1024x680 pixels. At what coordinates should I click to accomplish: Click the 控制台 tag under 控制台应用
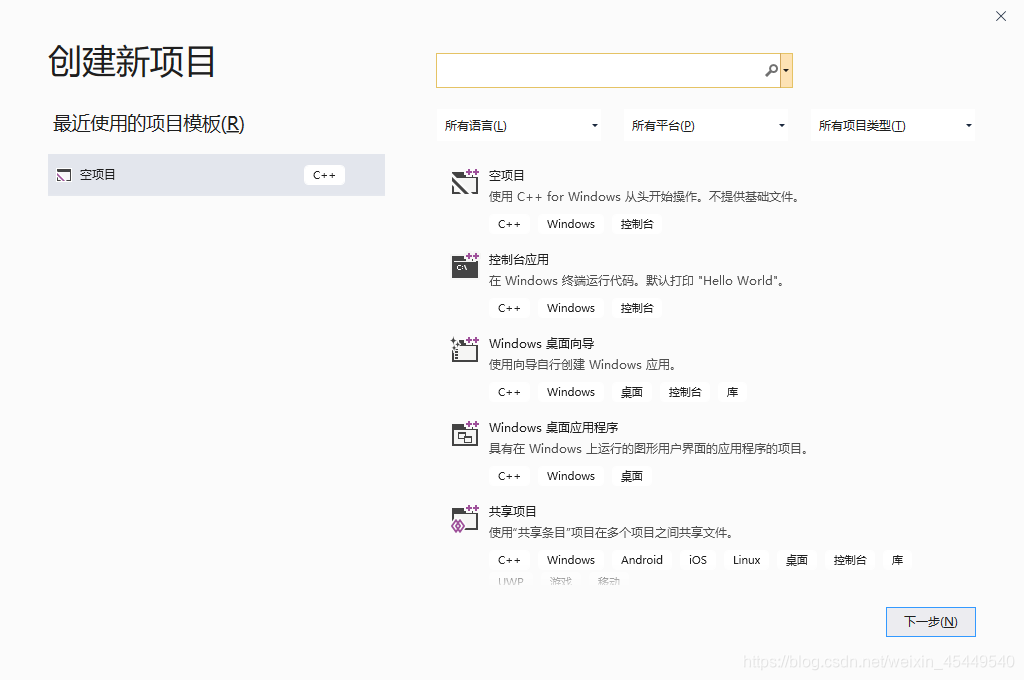(637, 307)
